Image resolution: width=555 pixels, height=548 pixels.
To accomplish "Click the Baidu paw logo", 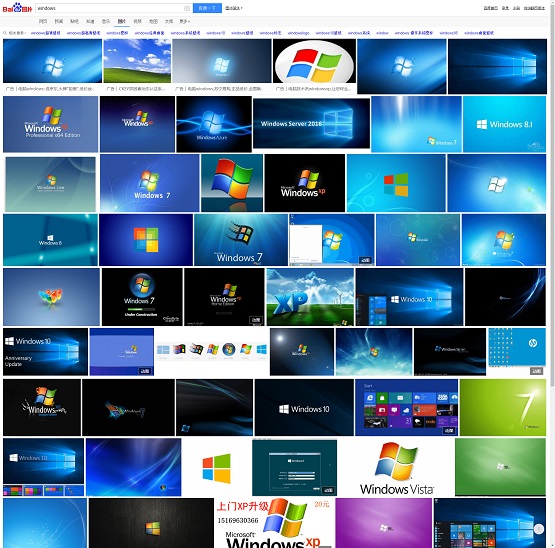I will (x=17, y=7).
